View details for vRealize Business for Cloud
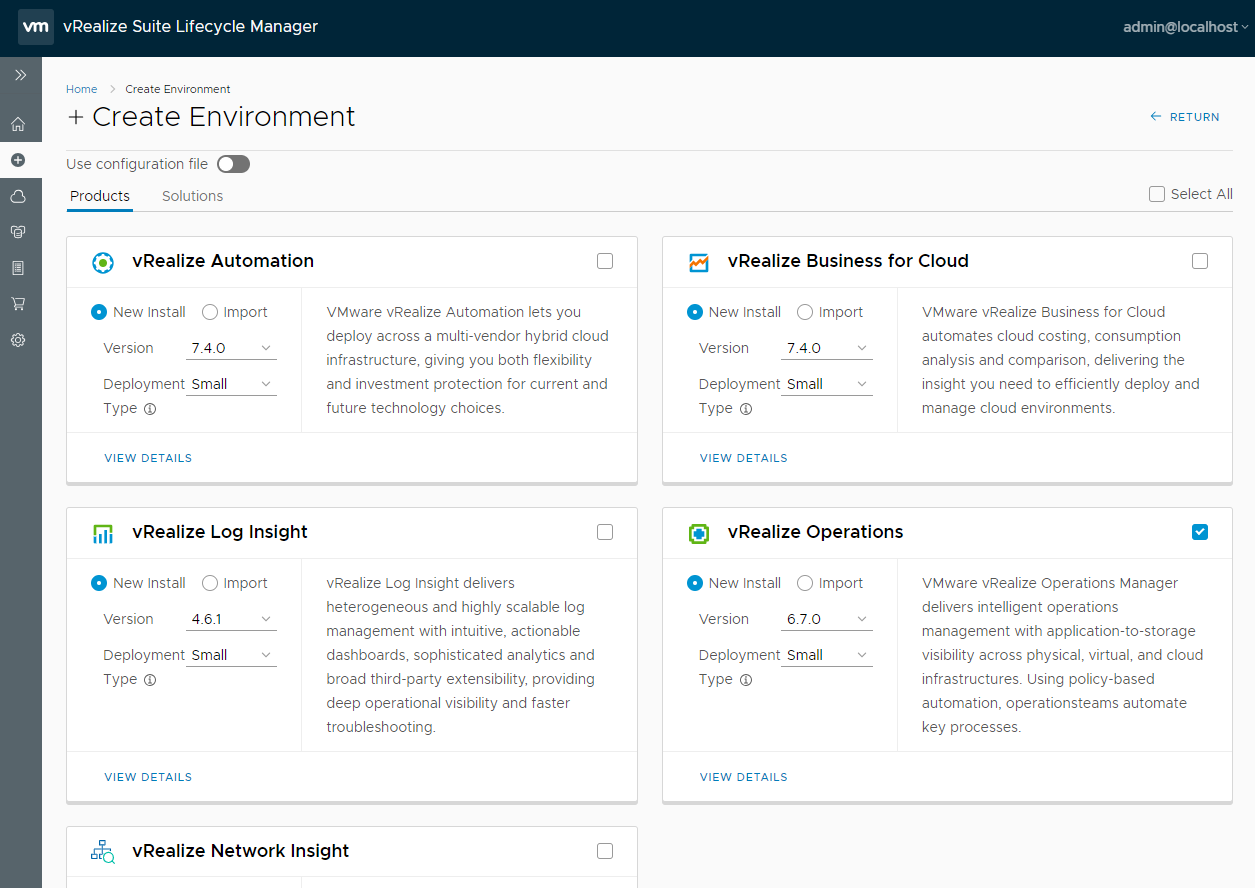The image size is (1255, 888). point(744,458)
